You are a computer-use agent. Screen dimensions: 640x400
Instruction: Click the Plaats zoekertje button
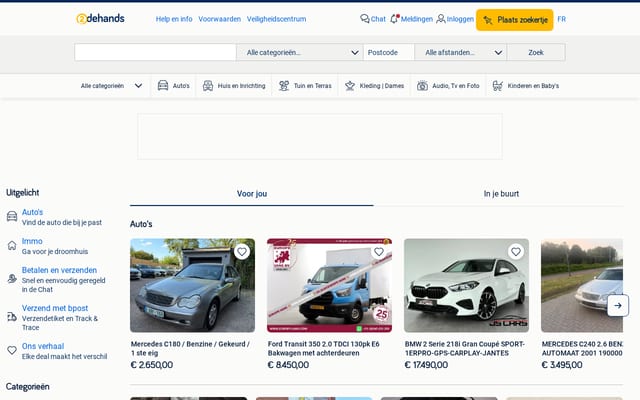point(515,20)
